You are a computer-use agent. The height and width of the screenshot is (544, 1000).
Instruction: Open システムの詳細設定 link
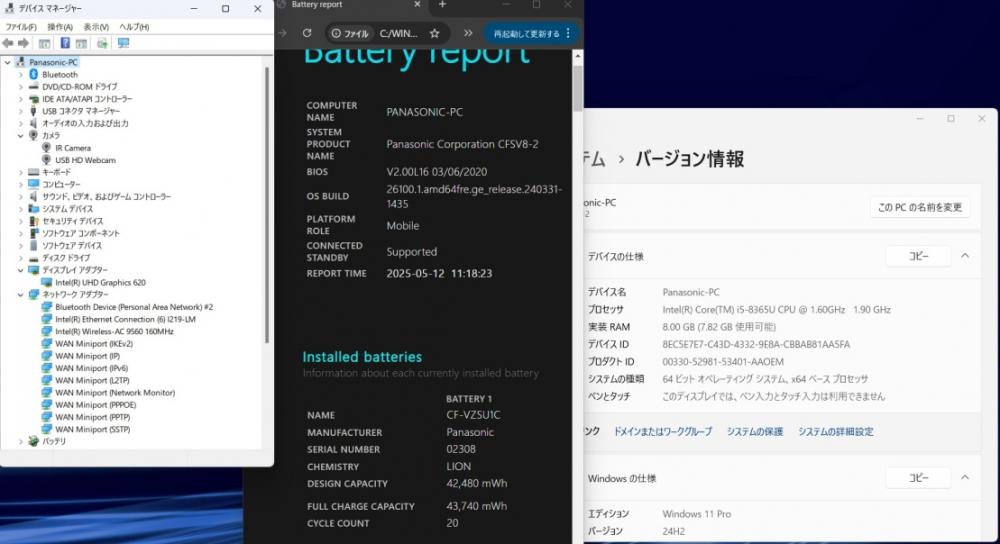(x=835, y=432)
